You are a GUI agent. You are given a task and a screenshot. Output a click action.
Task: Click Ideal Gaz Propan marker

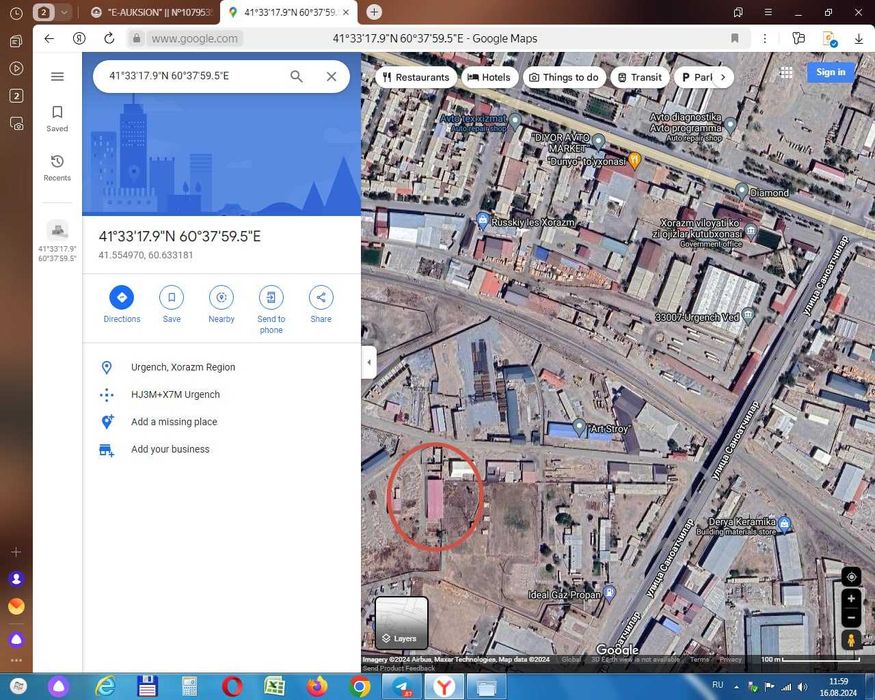click(610, 592)
